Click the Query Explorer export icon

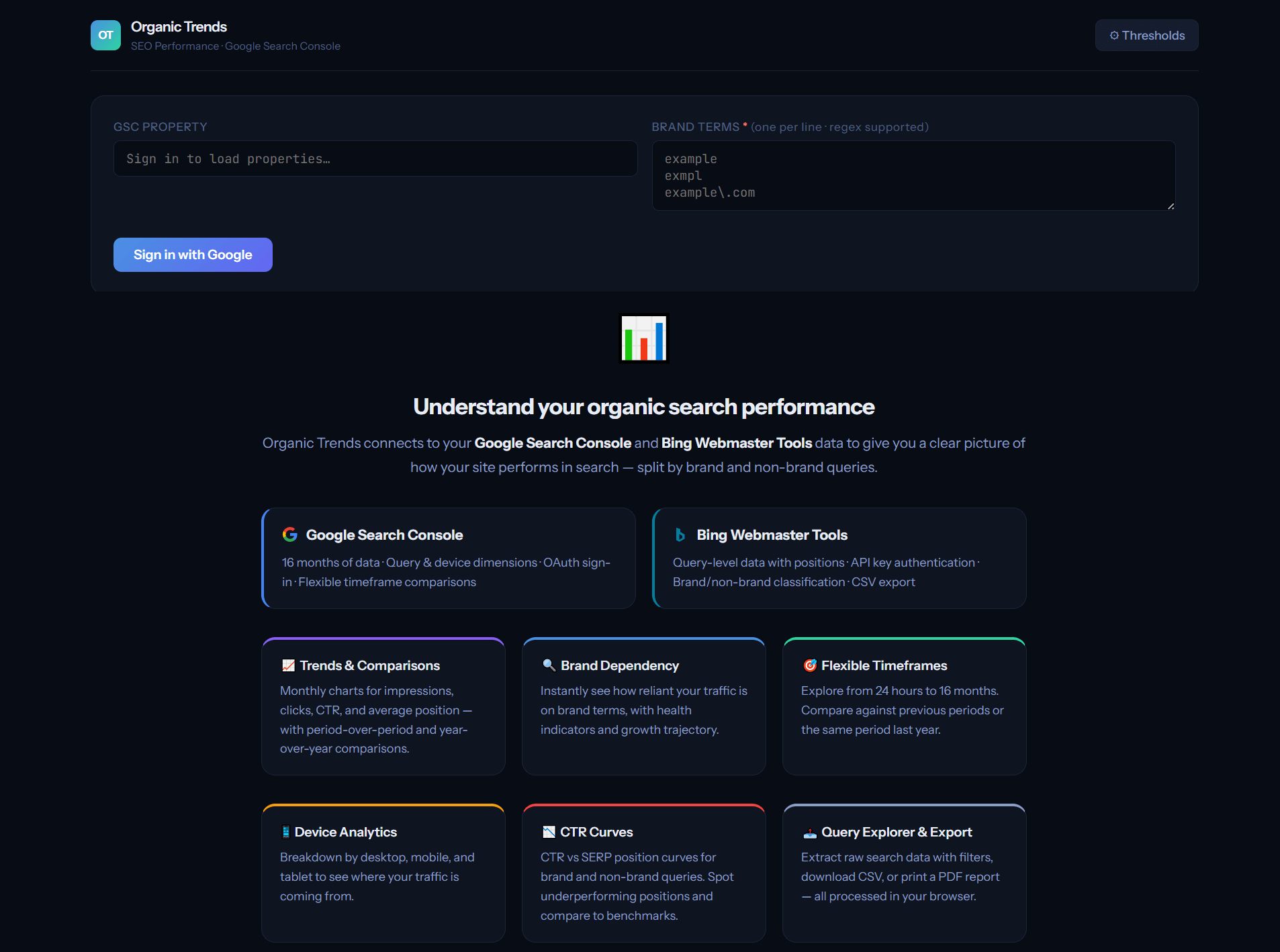tap(809, 832)
